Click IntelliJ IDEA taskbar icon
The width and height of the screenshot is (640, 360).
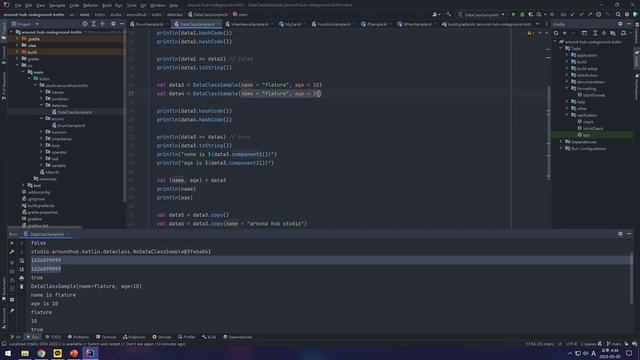[90, 353]
